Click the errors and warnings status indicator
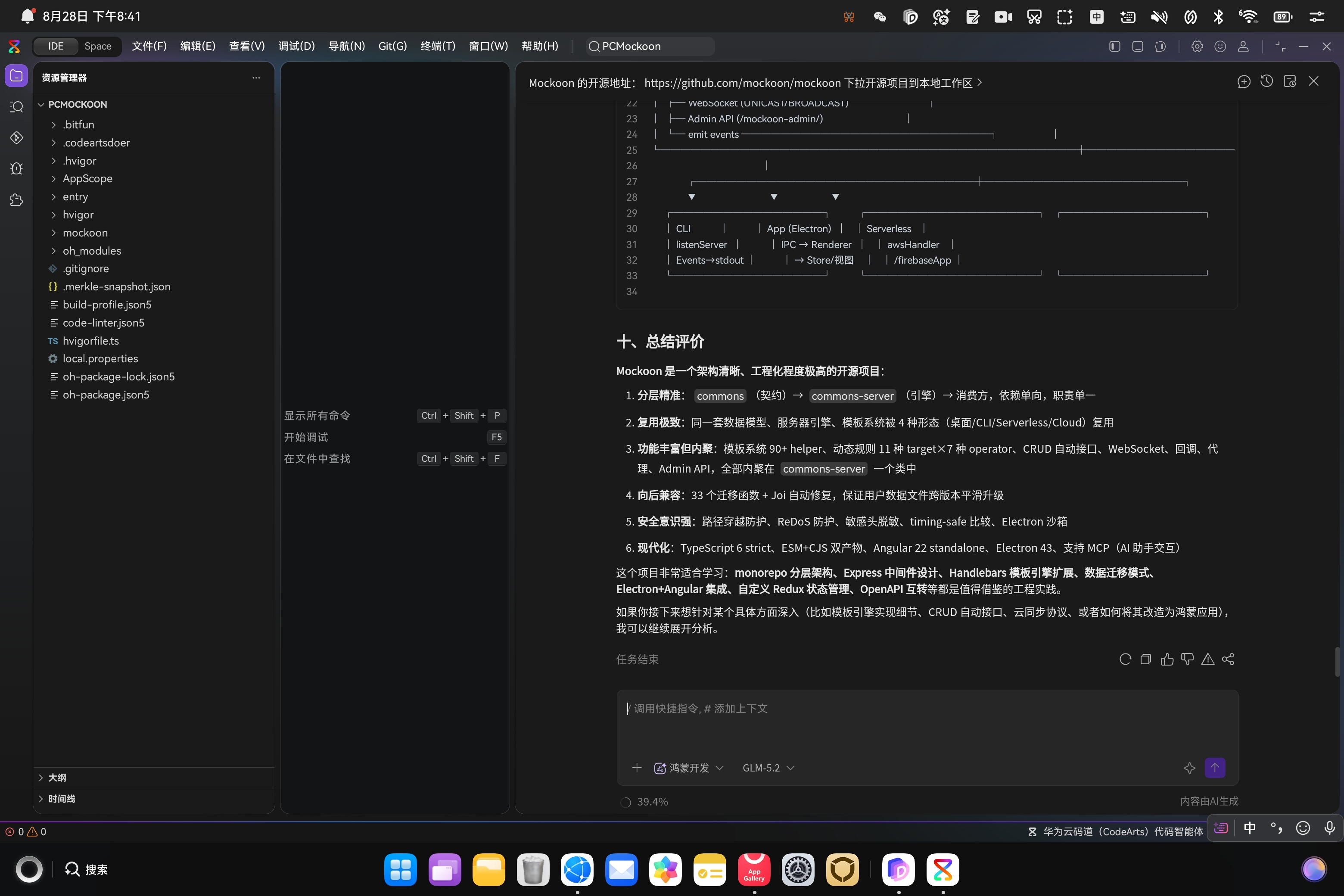Viewport: 1344px width, 896px height. point(26,831)
